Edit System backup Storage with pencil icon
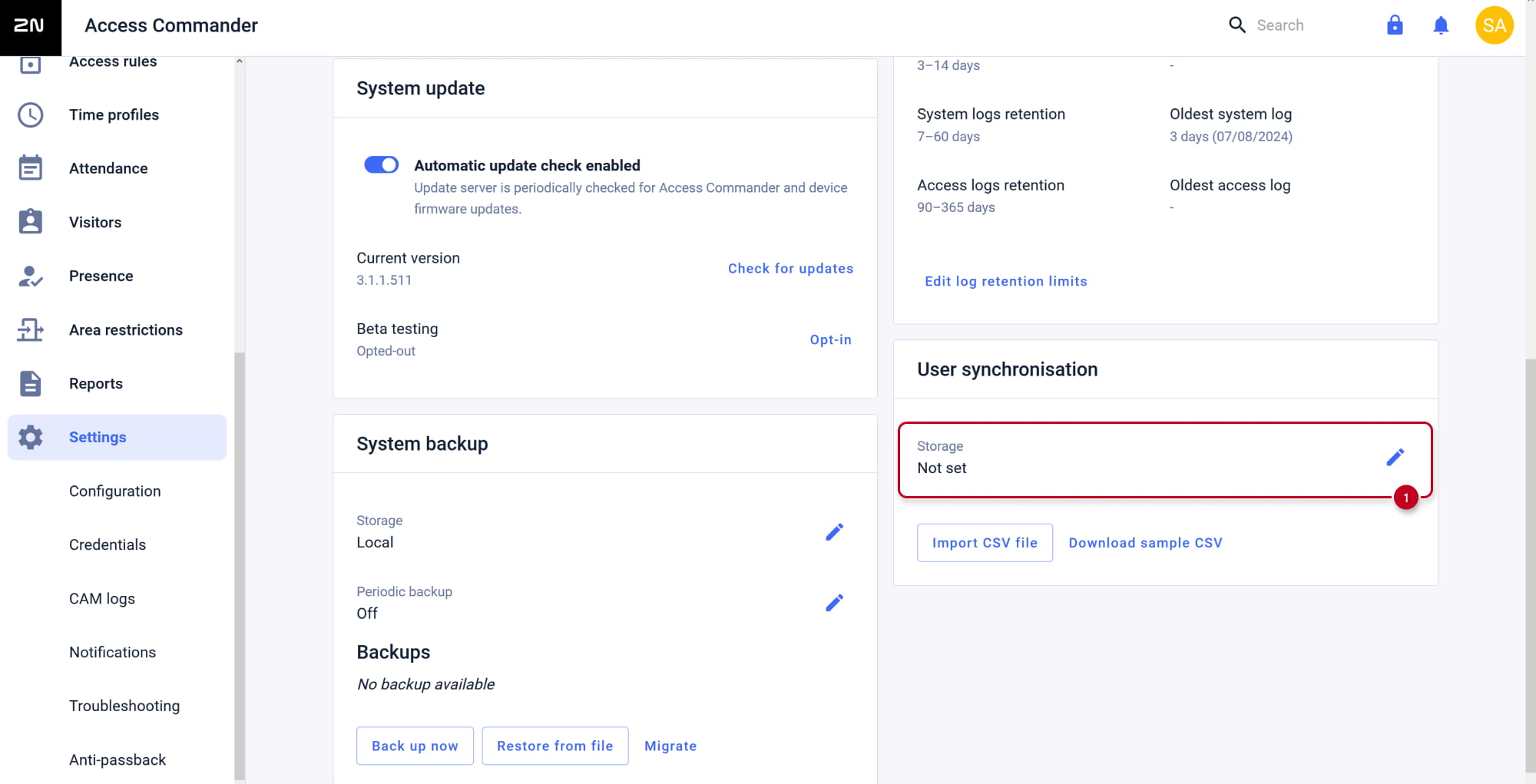Viewport: 1536px width, 784px height. coord(834,531)
